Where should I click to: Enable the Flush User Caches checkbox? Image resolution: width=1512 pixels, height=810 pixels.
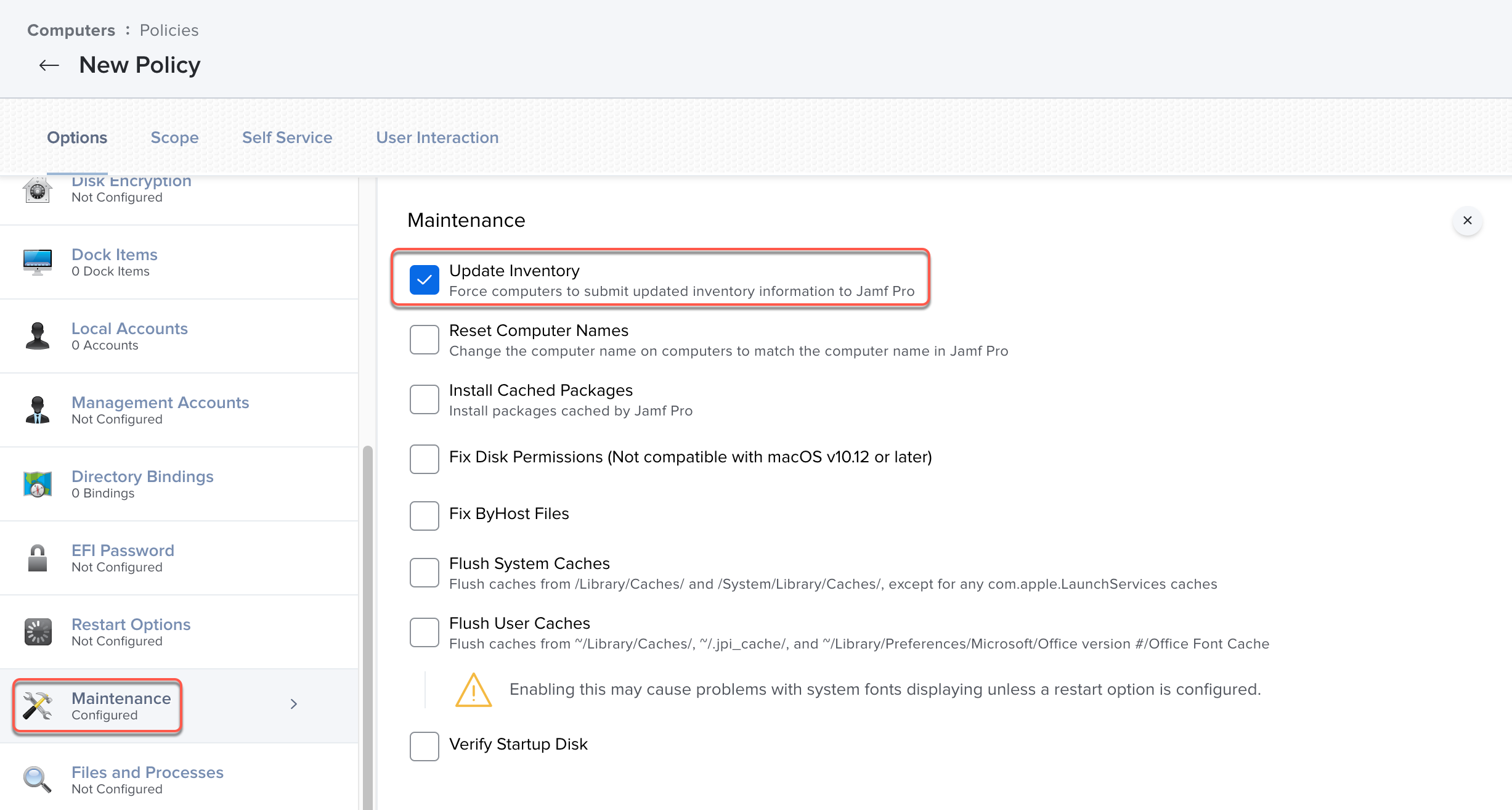425,632
